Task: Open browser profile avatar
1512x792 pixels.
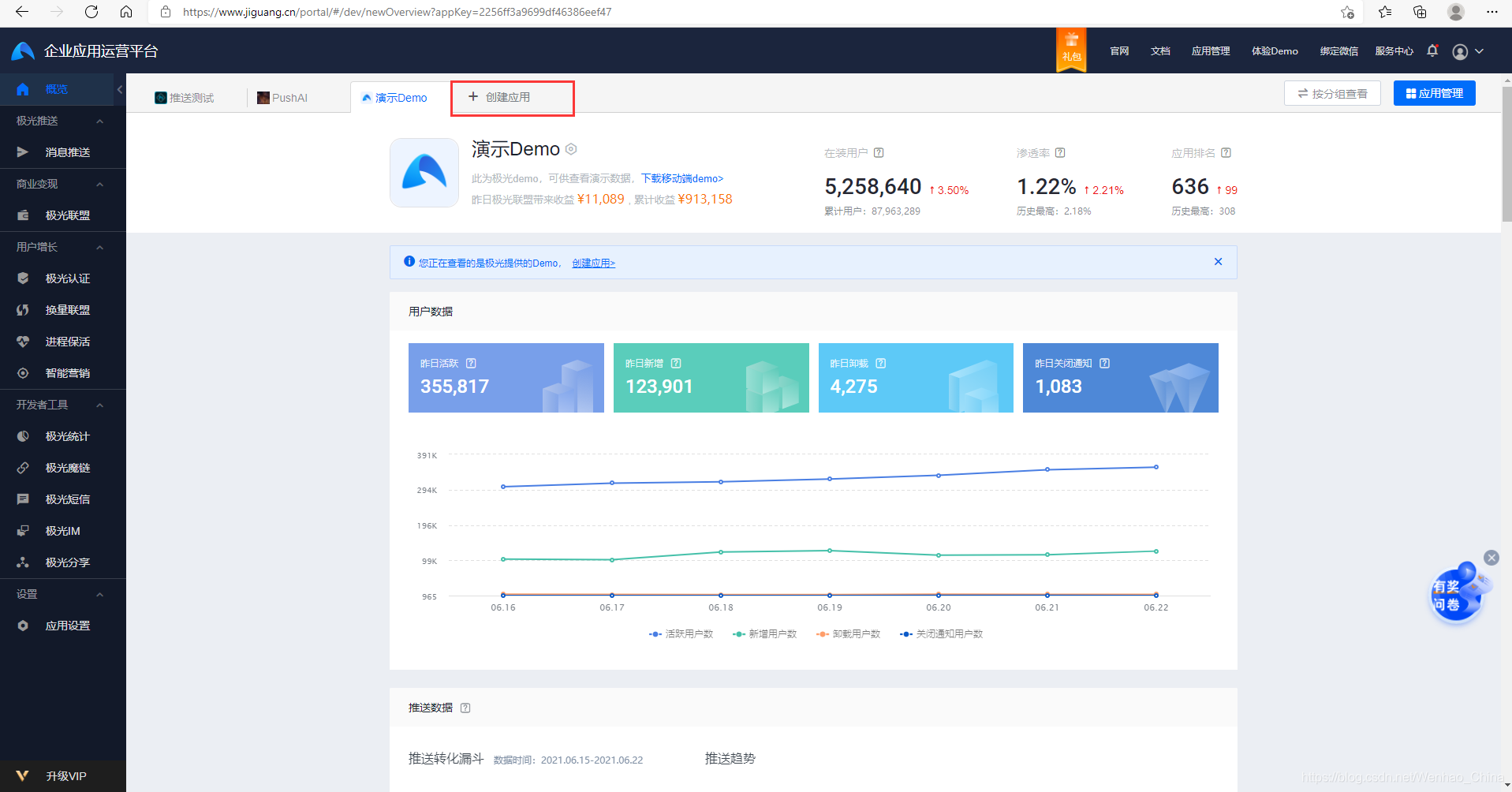Action: point(1456,12)
